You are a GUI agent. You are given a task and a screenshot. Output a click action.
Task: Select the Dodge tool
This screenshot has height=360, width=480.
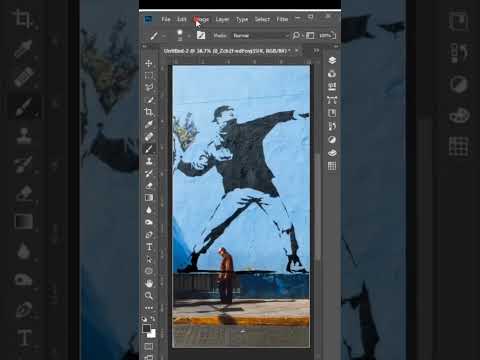pyautogui.click(x=149, y=222)
